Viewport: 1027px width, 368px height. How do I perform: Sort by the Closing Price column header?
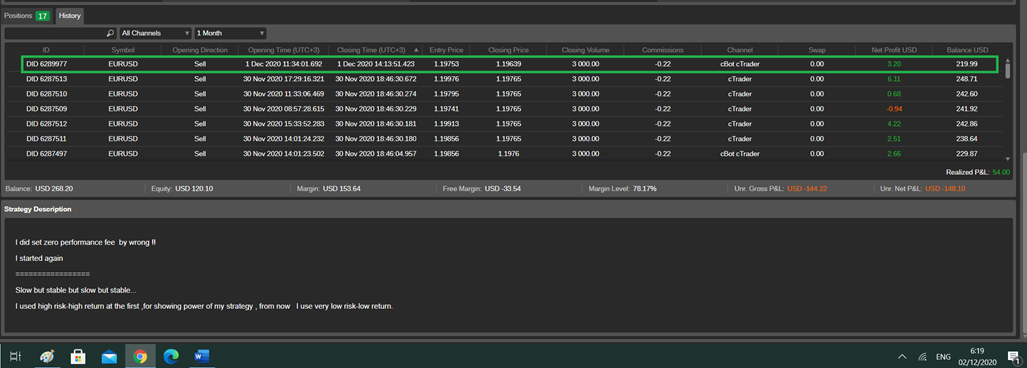point(508,50)
